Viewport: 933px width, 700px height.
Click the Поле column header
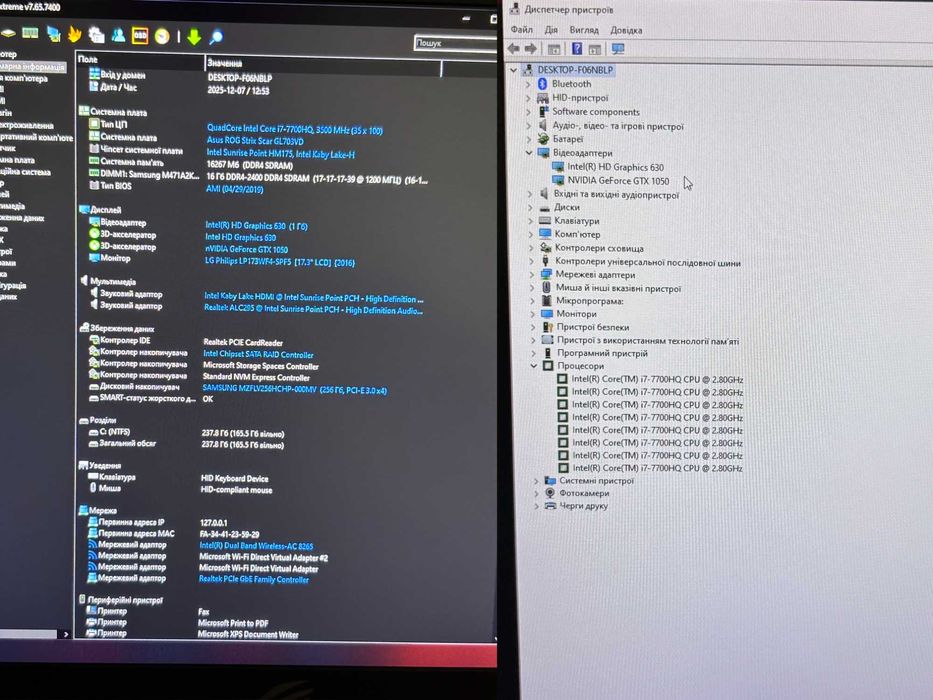[140, 60]
